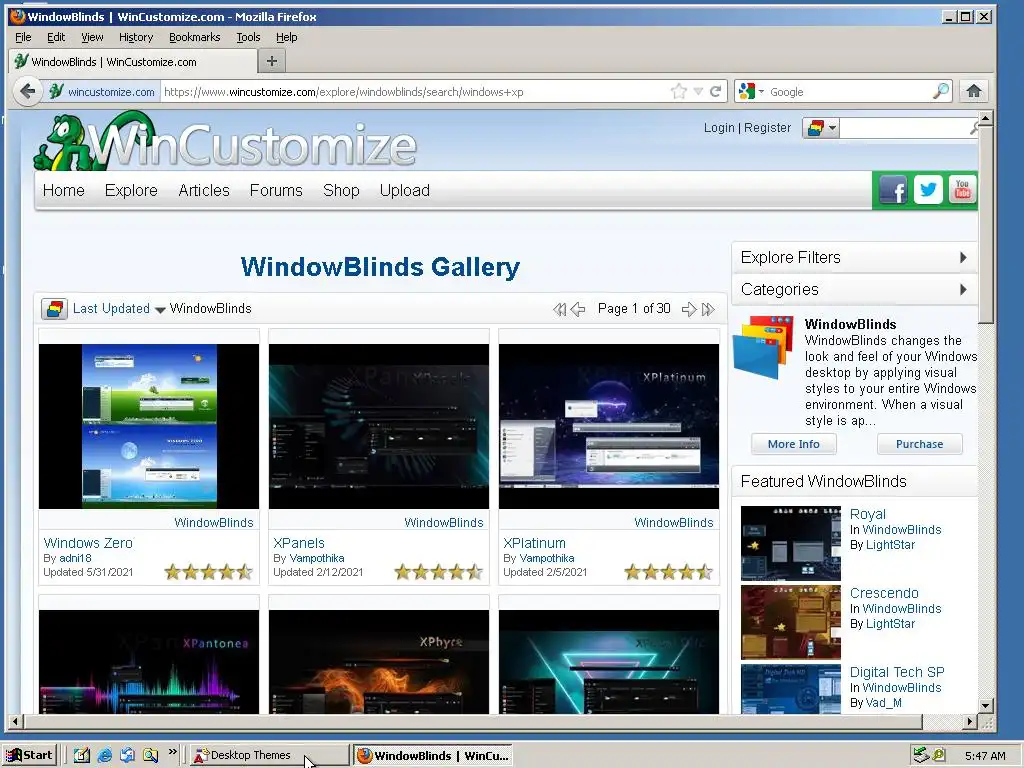The height and width of the screenshot is (768, 1024).
Task: Open the Last Updated sort dropdown
Action: point(119,309)
